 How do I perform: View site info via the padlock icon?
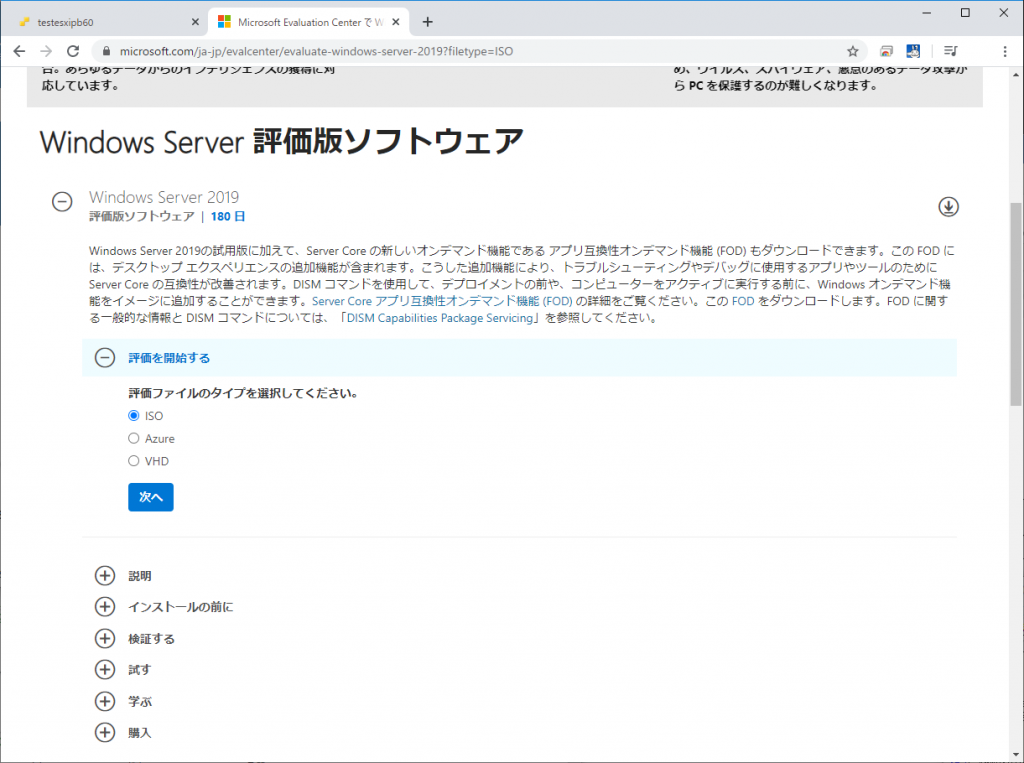106,51
